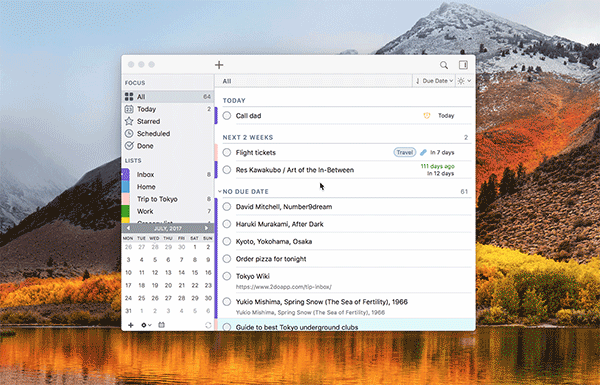The height and width of the screenshot is (385, 600).
Task: Toggle the right sidebar panel icon
Action: click(x=463, y=65)
